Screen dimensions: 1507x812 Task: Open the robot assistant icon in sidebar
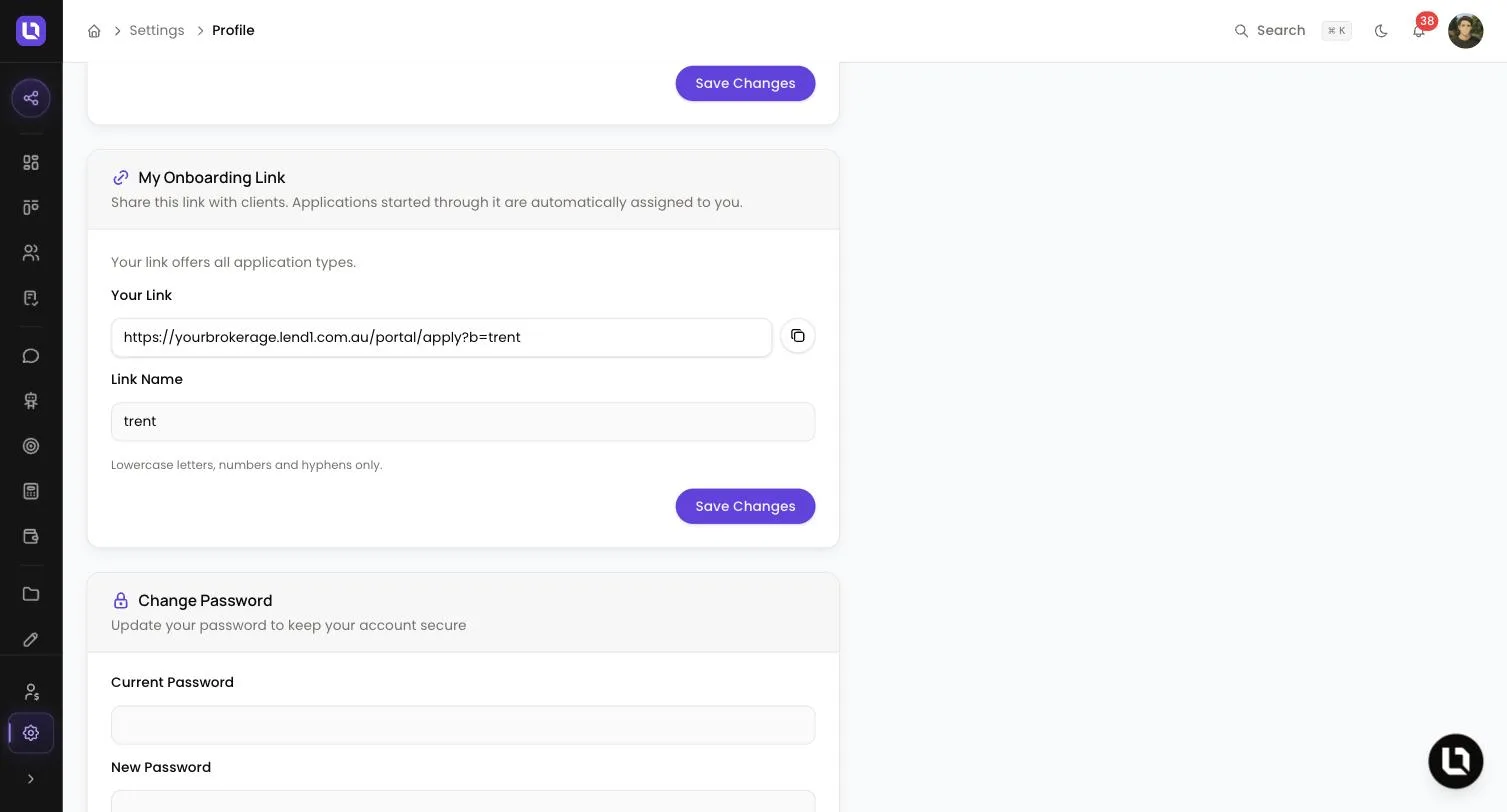31,401
